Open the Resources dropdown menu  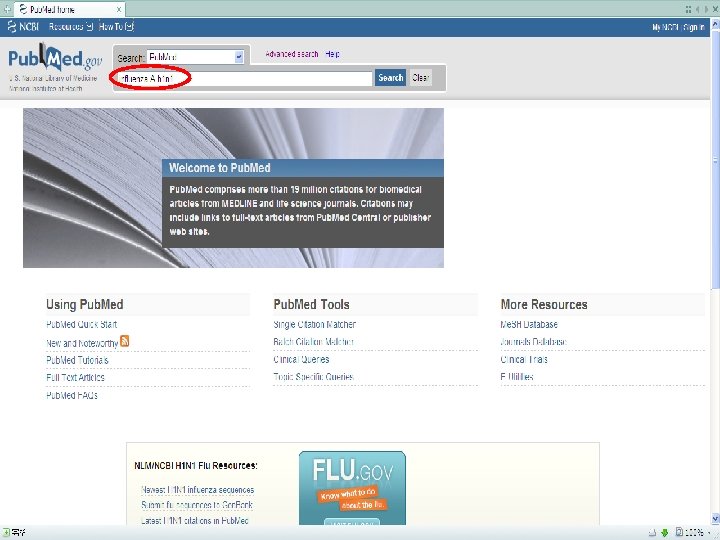pyautogui.click(x=71, y=27)
